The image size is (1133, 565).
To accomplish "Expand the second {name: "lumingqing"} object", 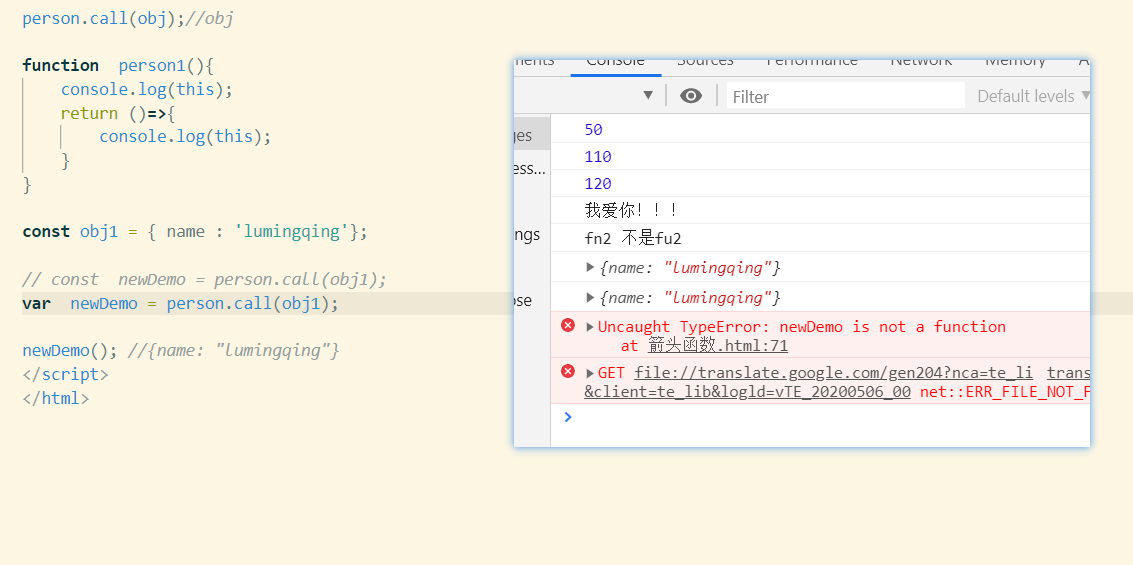I will [x=590, y=298].
